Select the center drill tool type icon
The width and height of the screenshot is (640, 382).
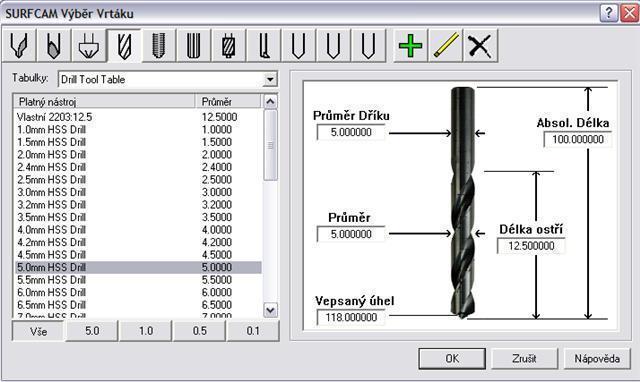pyautogui.click(x=19, y=45)
